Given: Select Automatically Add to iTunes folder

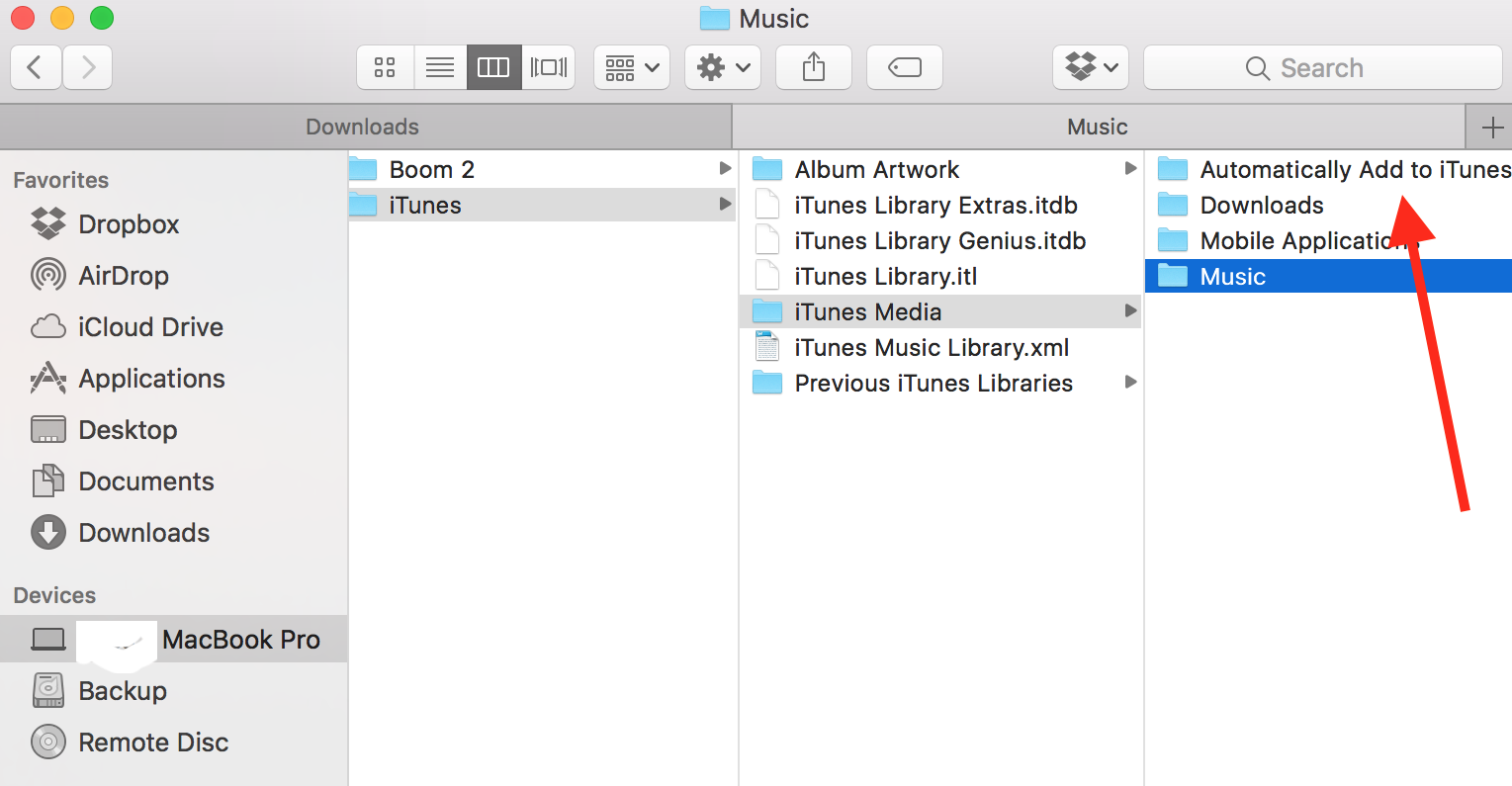Looking at the screenshot, I should click(1329, 169).
